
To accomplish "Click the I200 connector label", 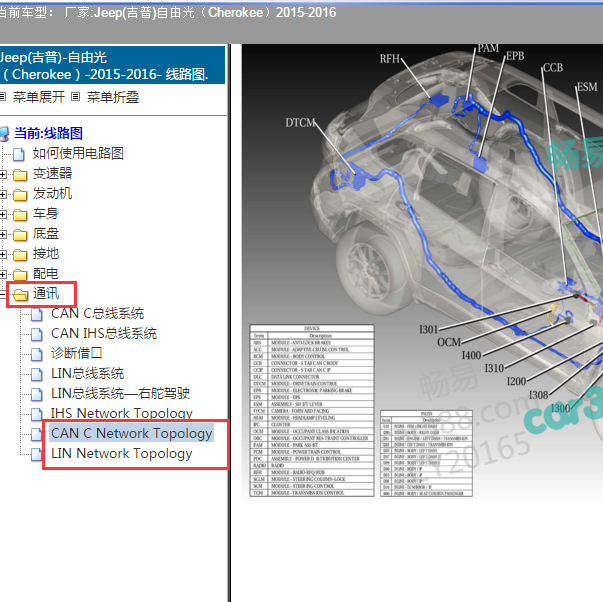I will (516, 382).
